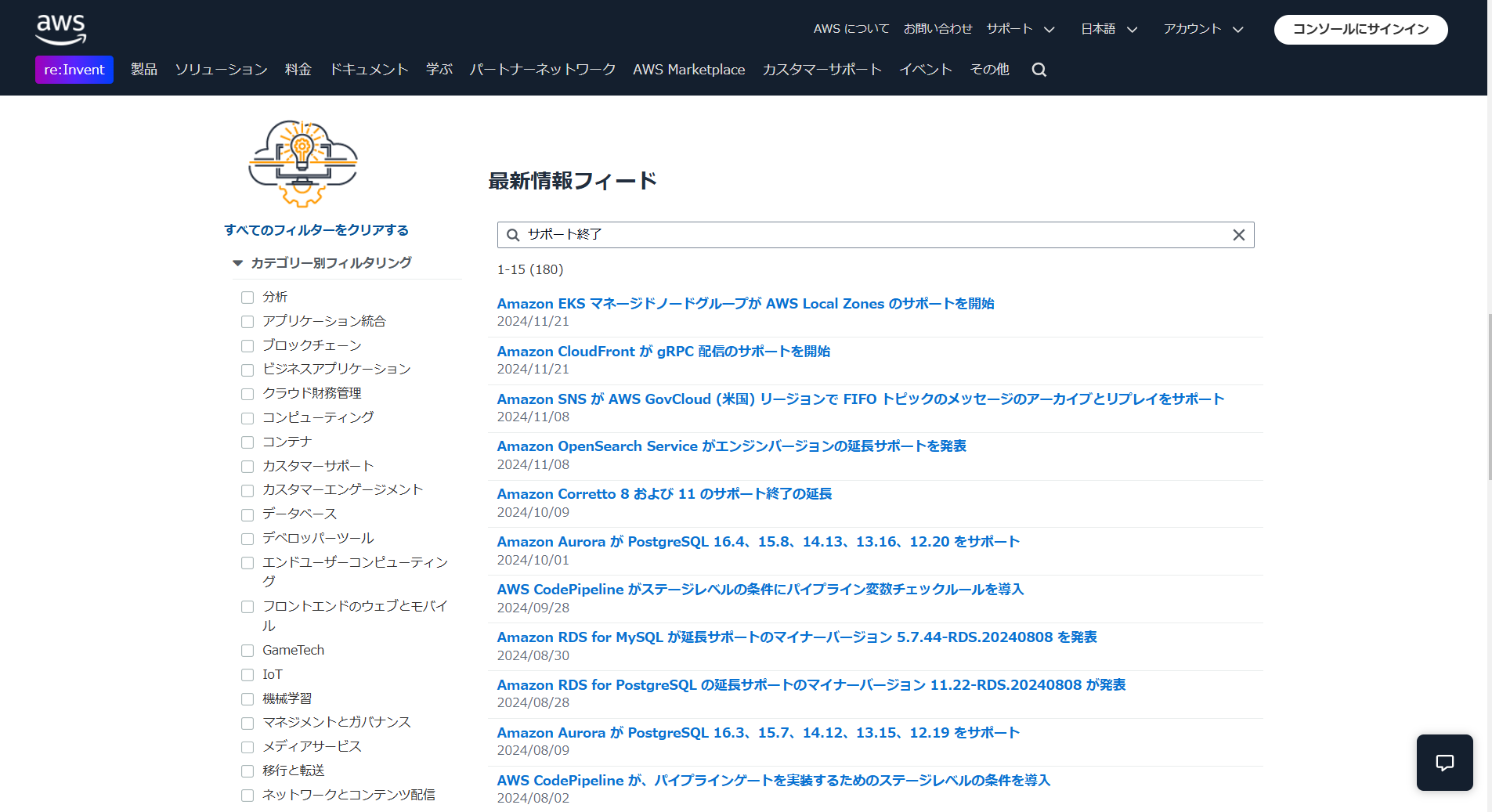Screen dimensions: 1492x812
Task: Open the RDS for MySQL 5.7.44 article
Action: pyautogui.click(x=797, y=637)
